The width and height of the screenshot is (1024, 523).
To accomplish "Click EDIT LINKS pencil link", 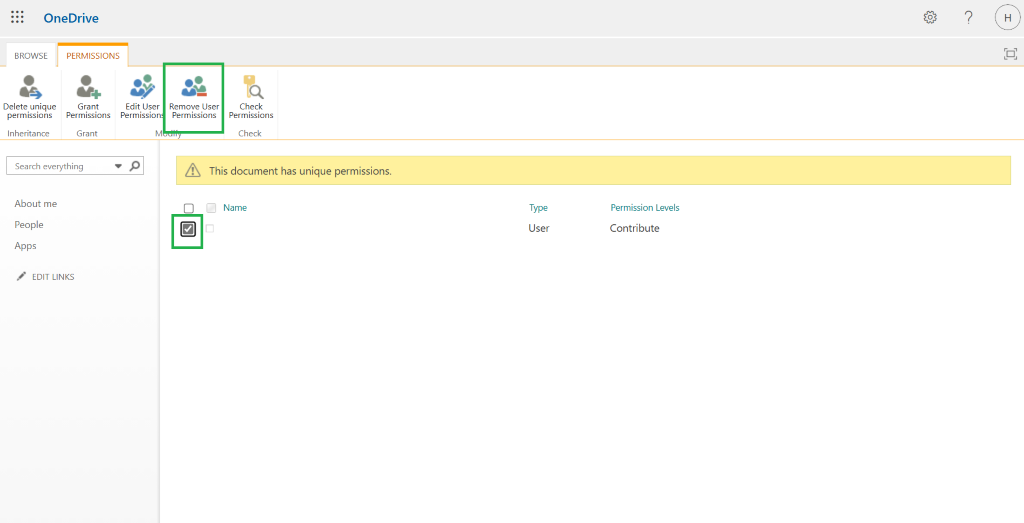I will (45, 277).
